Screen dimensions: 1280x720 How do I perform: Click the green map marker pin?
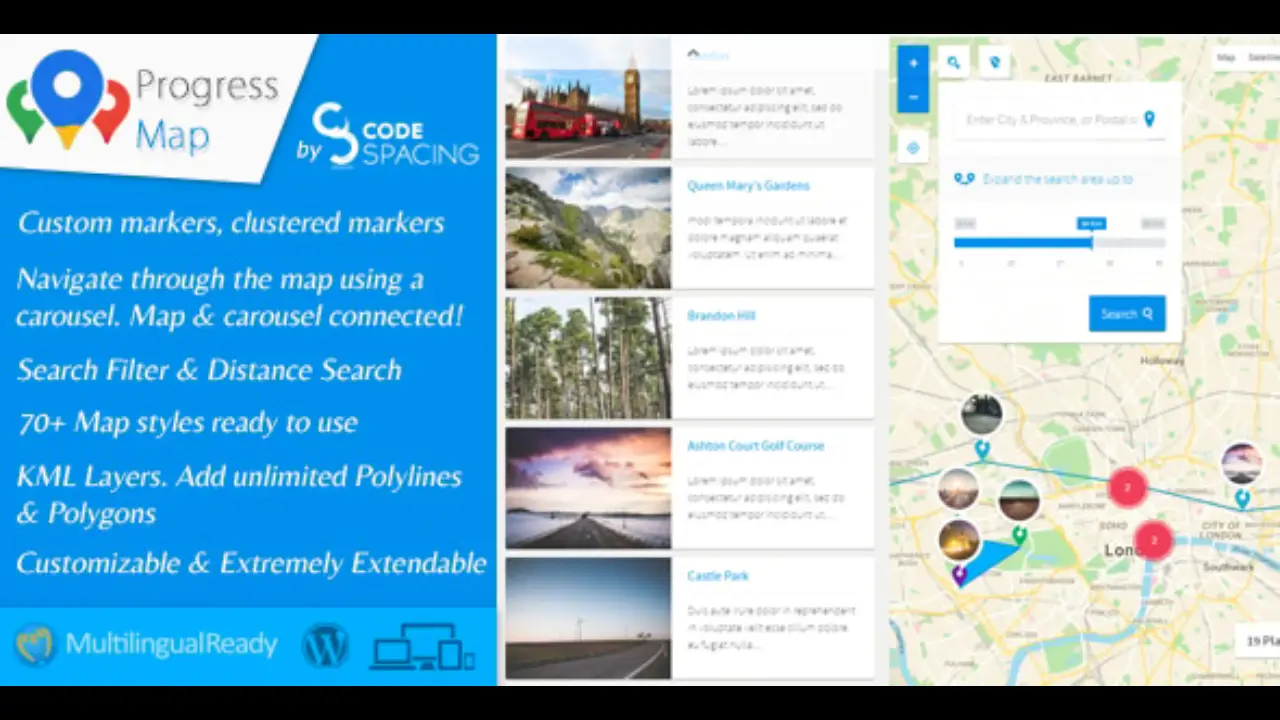click(x=1019, y=535)
